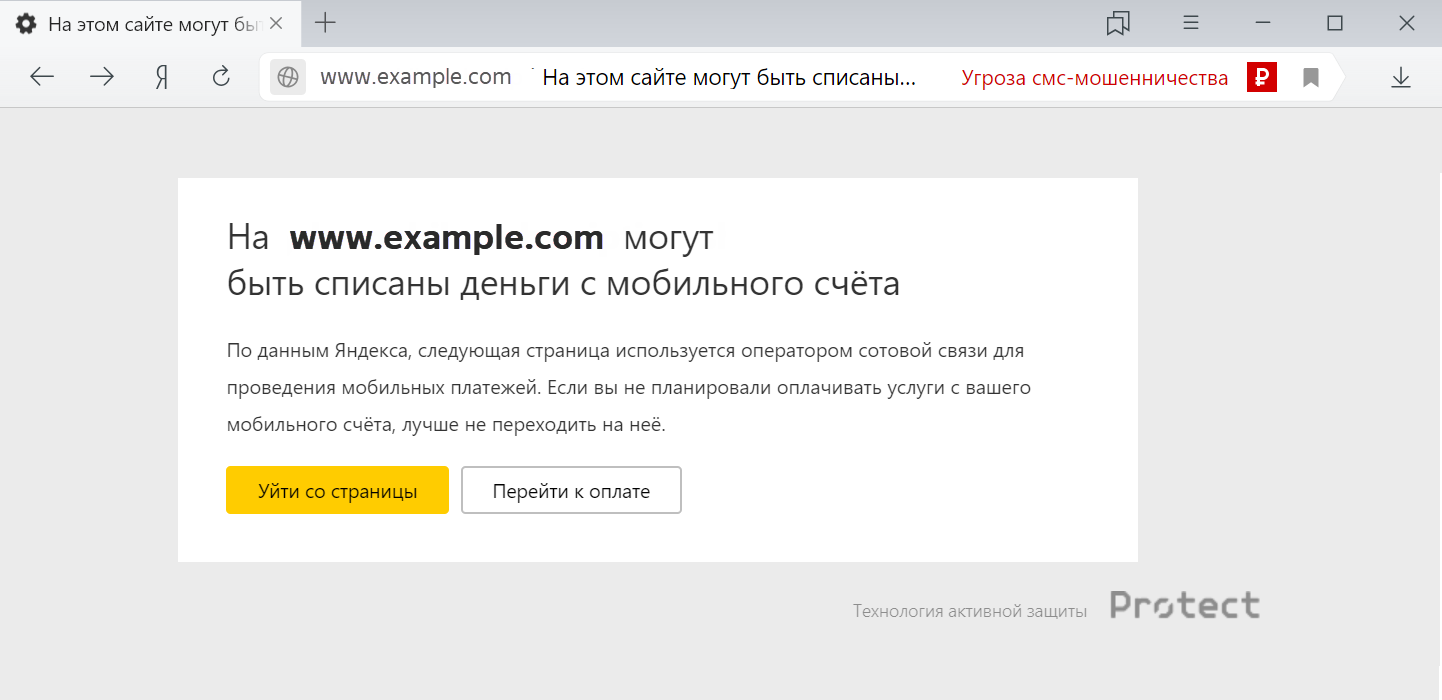
Task: Close the current tab
Action: (277, 23)
